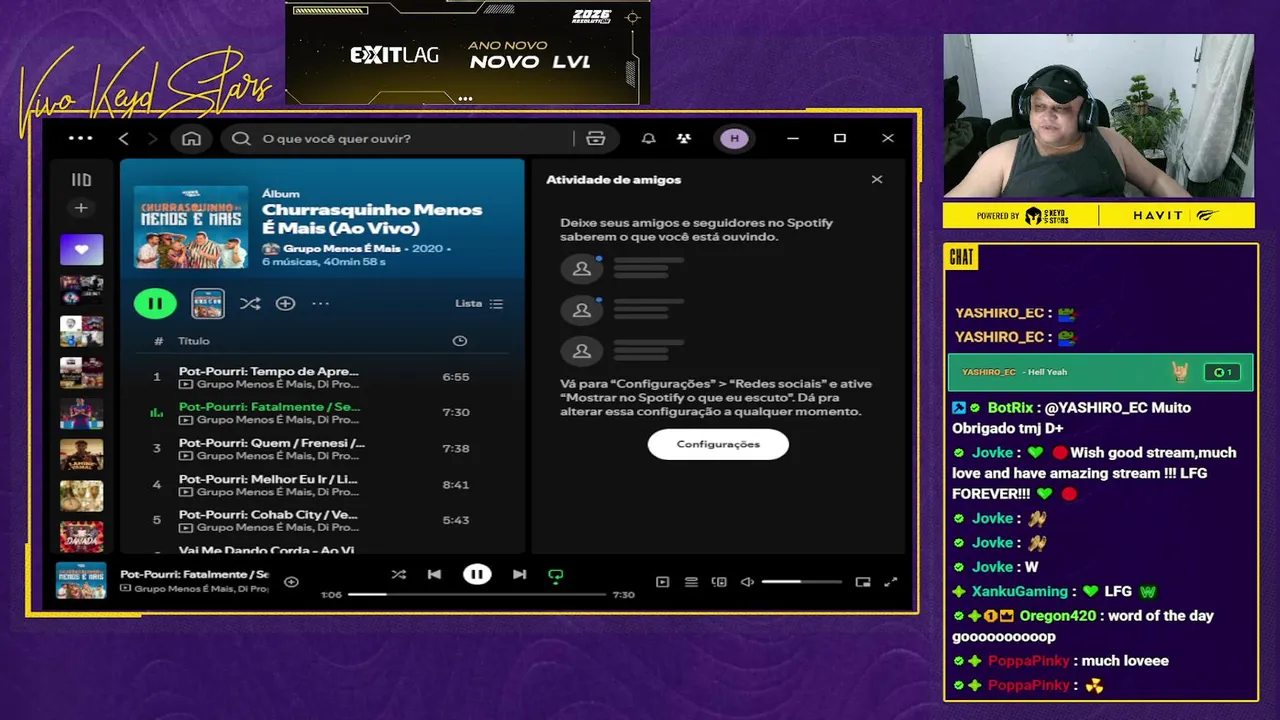This screenshot has height=720, width=1280.
Task: Open now-playing title 'Pot-Pourri: Fatalmente'
Action: point(194,575)
